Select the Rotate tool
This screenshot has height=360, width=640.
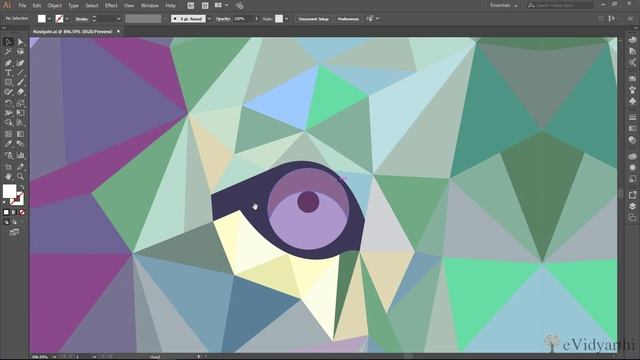click(8, 103)
